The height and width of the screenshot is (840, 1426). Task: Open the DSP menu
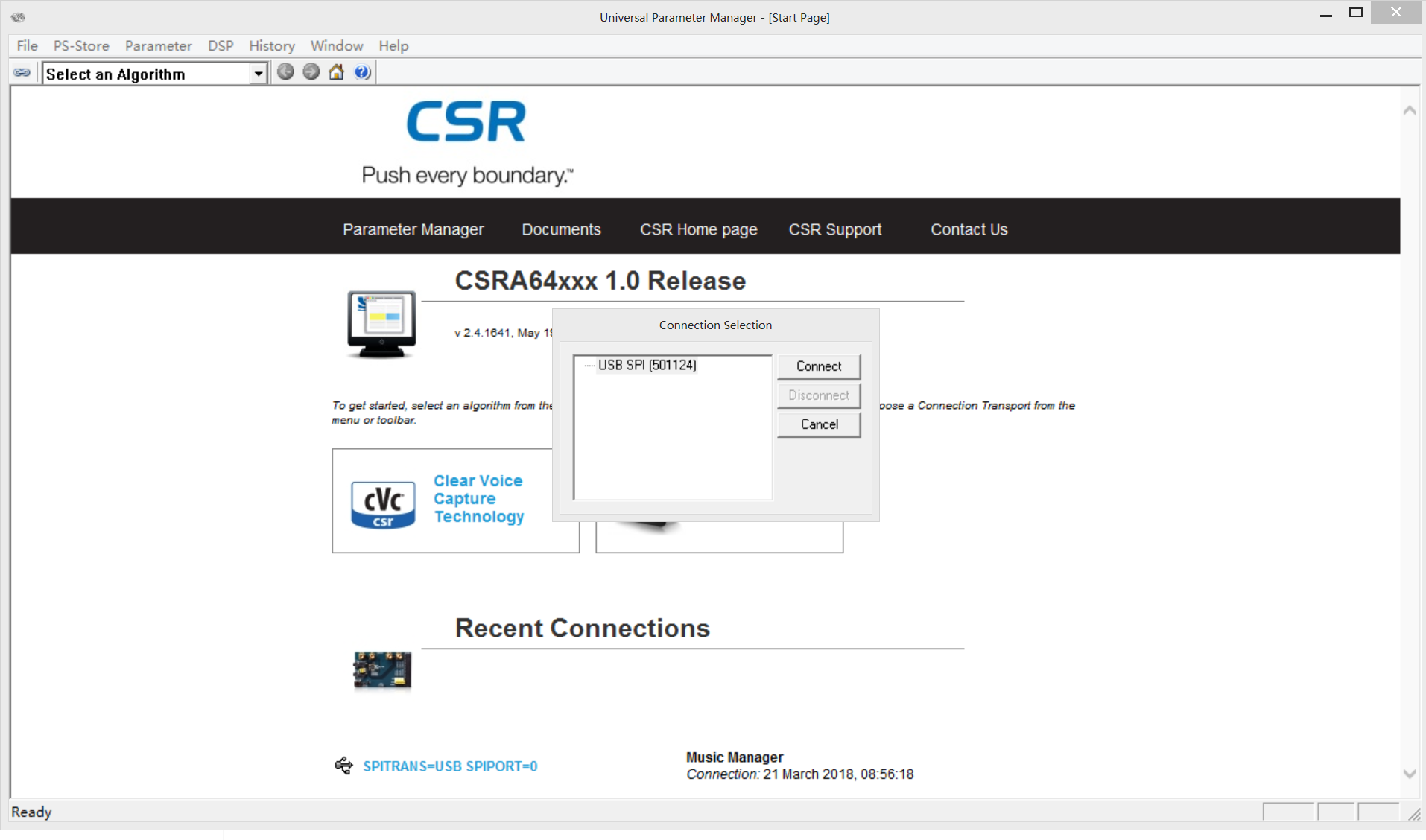(221, 45)
